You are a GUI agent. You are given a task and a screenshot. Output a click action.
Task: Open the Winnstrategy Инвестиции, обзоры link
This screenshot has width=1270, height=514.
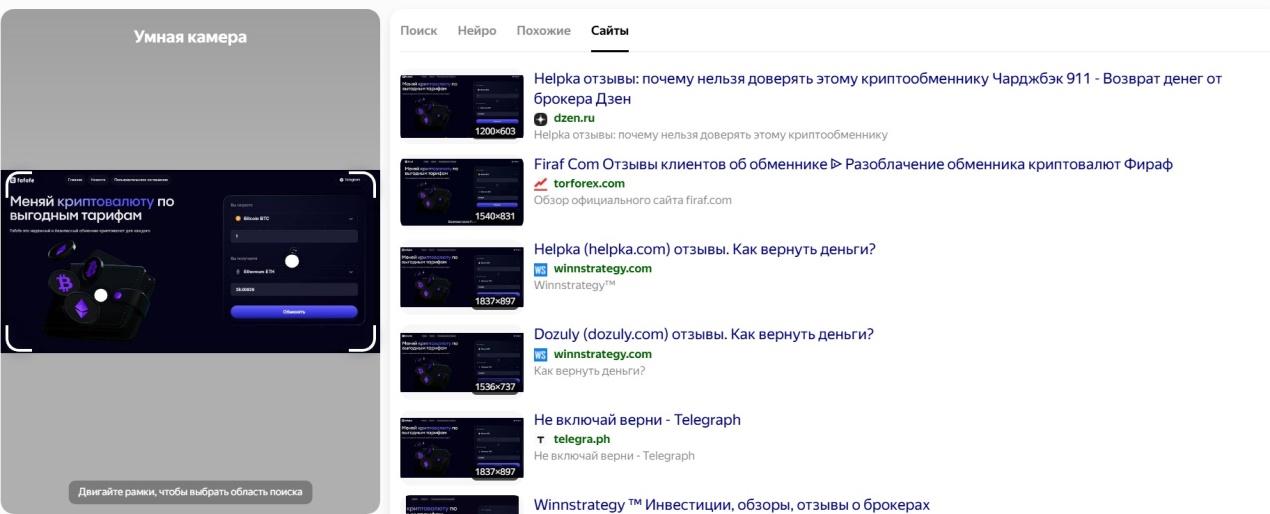(x=732, y=505)
